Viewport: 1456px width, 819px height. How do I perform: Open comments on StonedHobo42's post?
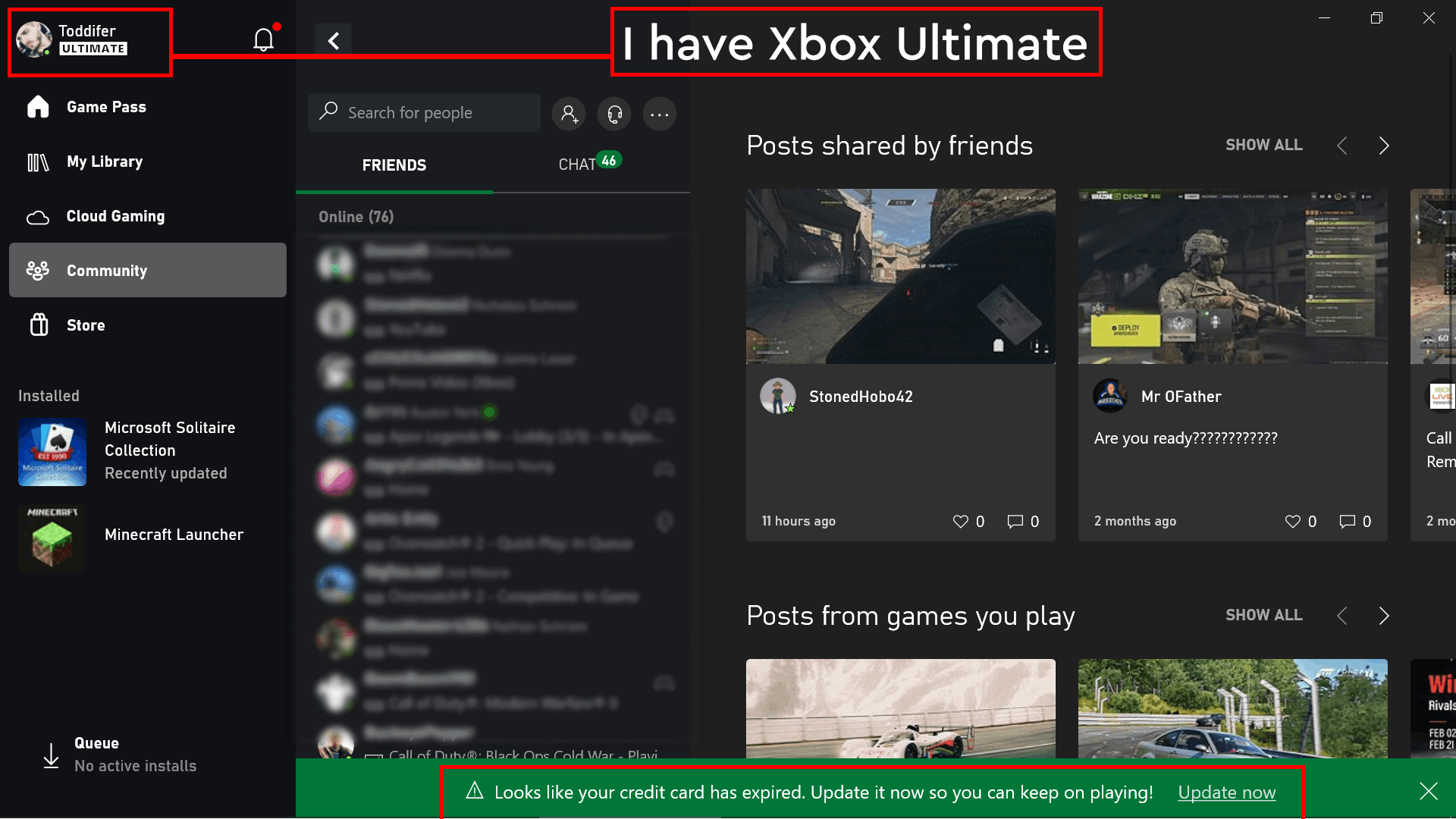[1015, 521]
